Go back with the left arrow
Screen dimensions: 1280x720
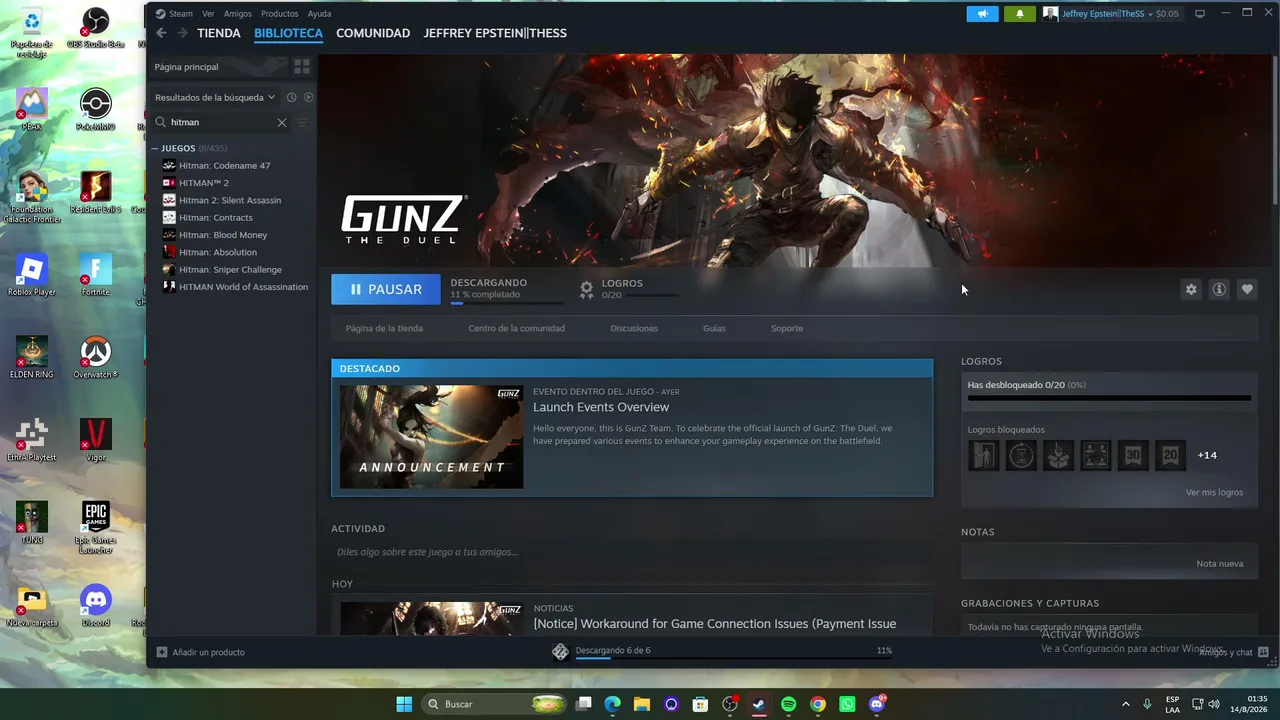pyautogui.click(x=162, y=33)
